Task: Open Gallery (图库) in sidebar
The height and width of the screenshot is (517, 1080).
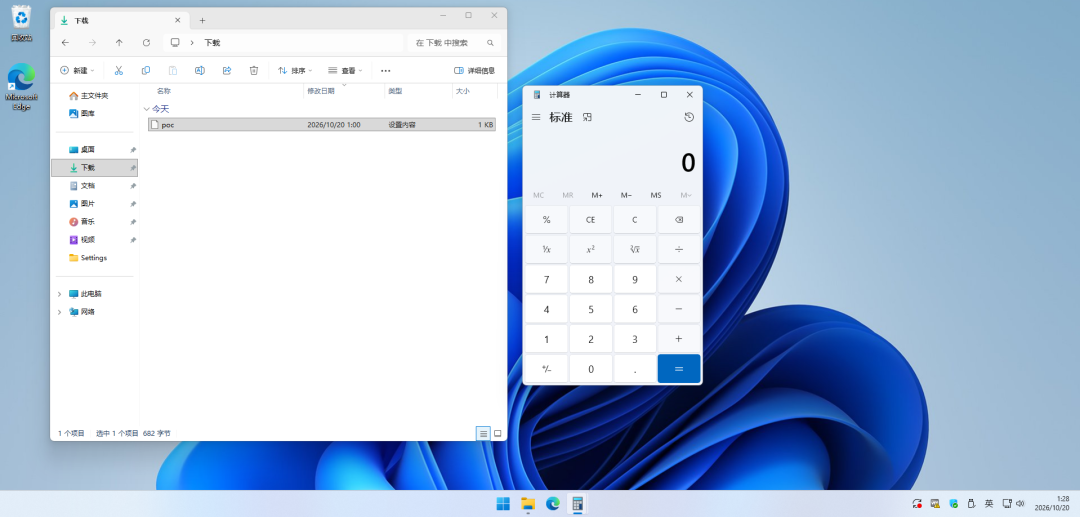Action: (82, 114)
